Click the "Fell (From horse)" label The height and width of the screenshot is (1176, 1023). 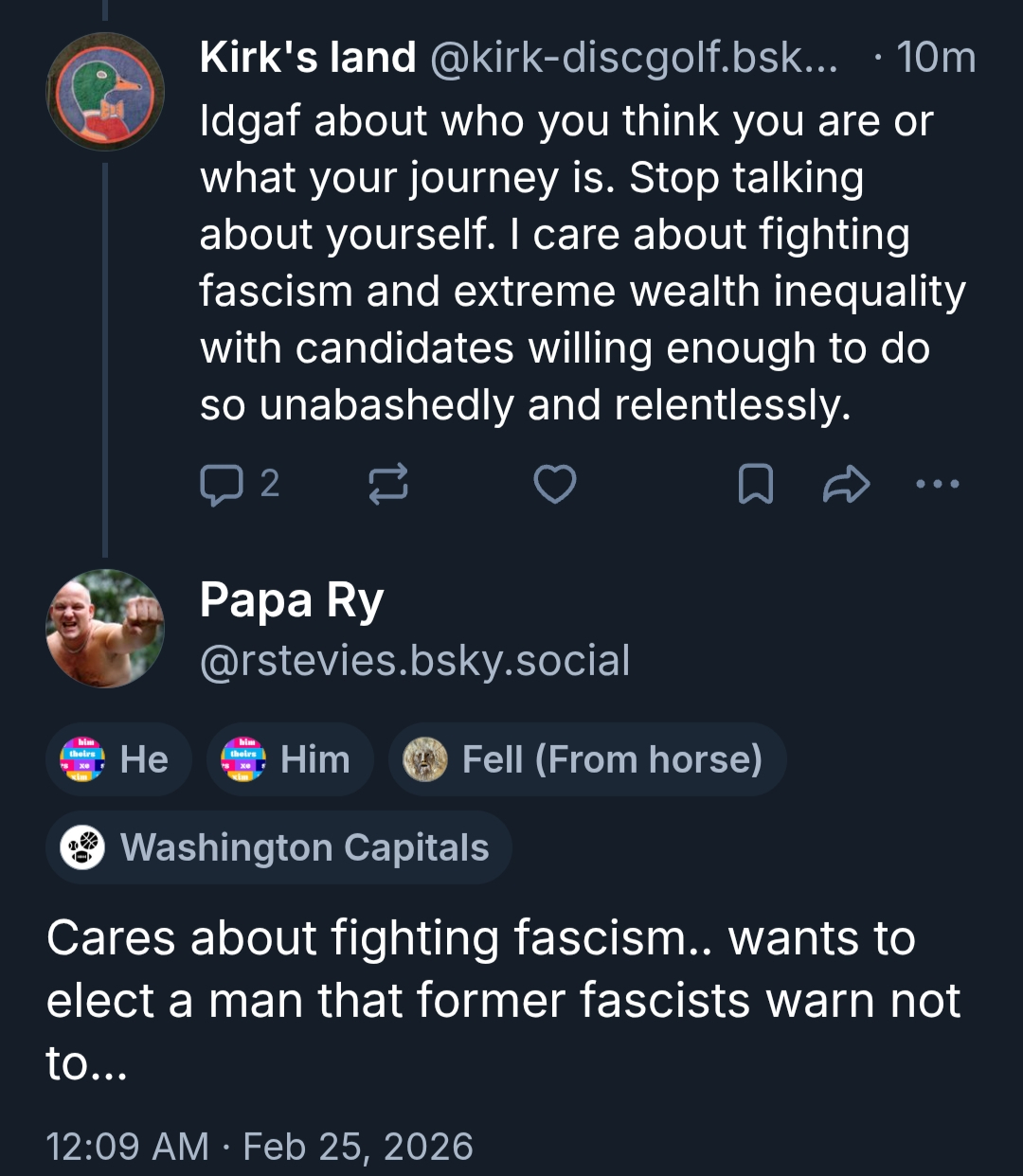pos(587,759)
